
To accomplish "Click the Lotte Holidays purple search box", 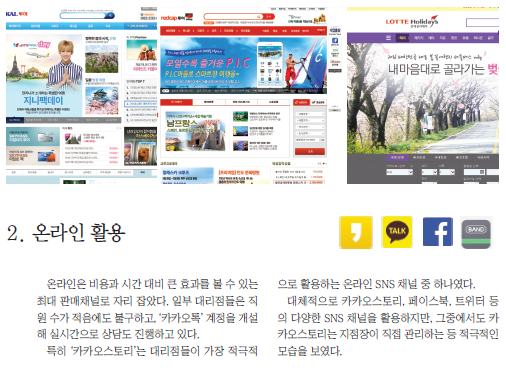I will pyautogui.click(x=482, y=23).
